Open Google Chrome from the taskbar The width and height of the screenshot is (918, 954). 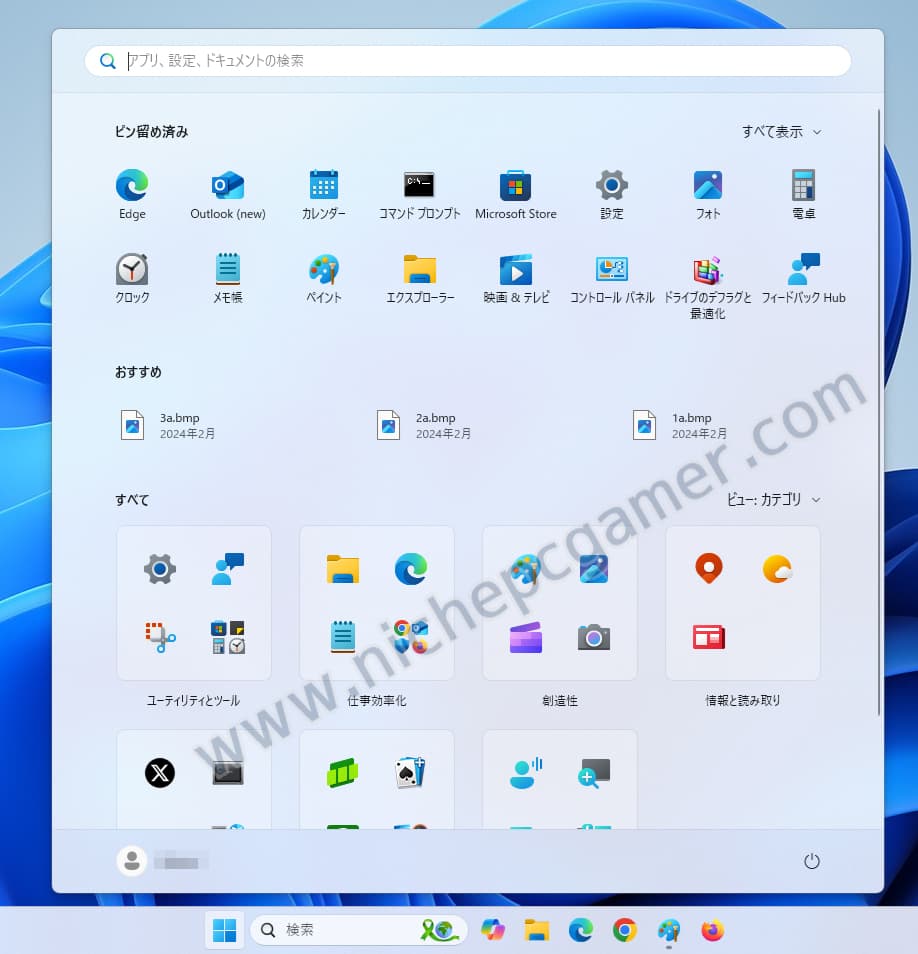tap(625, 931)
